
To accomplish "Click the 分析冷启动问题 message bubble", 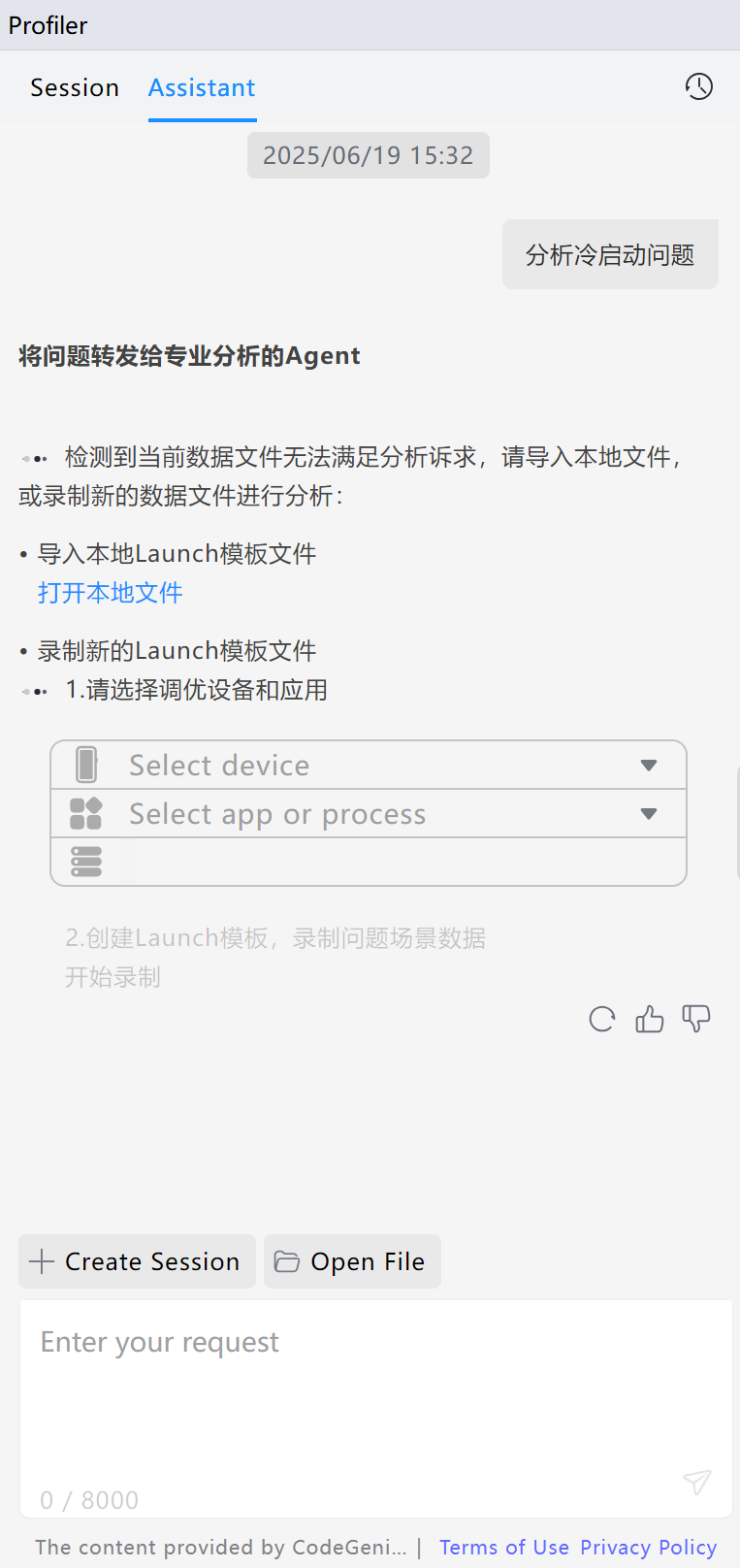I will point(610,253).
